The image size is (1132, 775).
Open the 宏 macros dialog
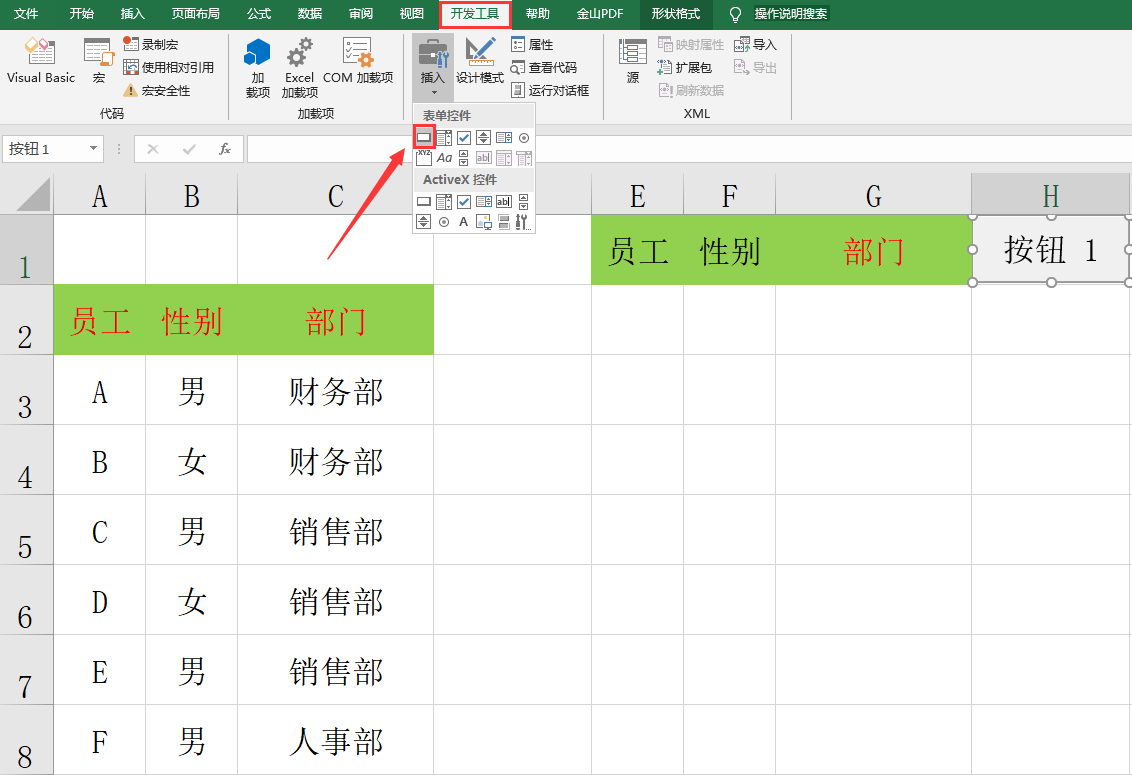click(x=99, y=61)
